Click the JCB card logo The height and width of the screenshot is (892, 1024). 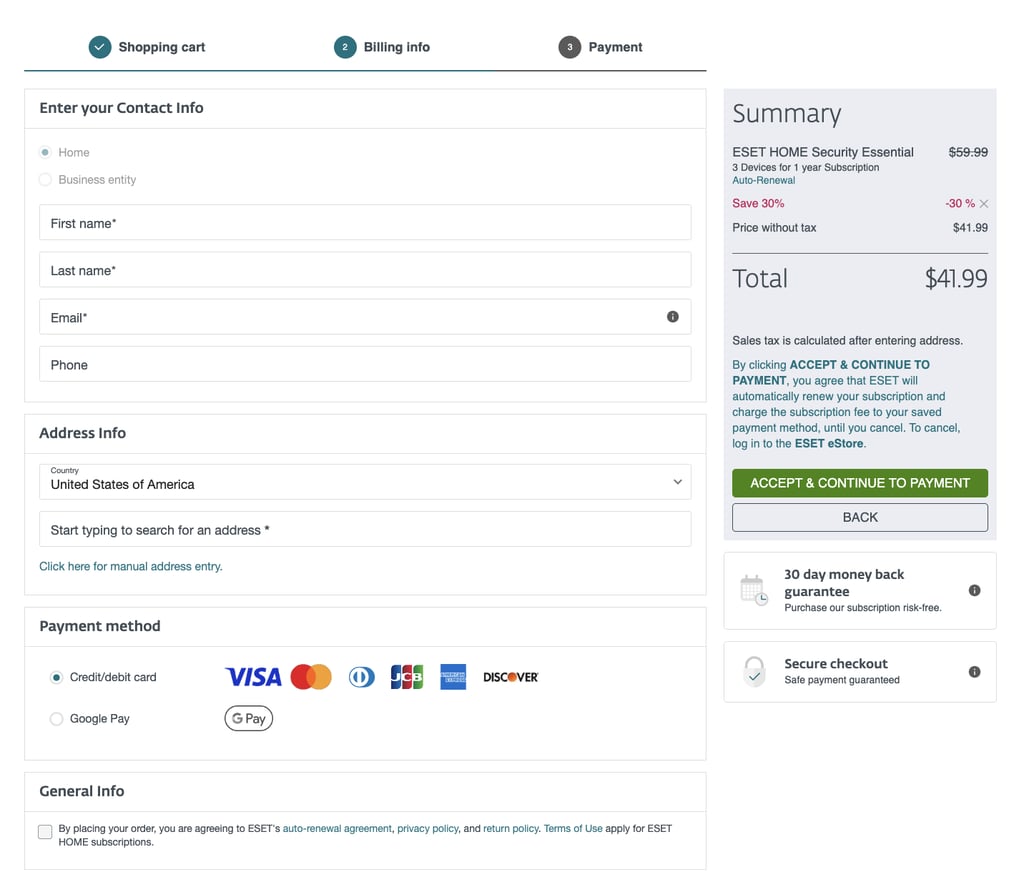tap(407, 677)
